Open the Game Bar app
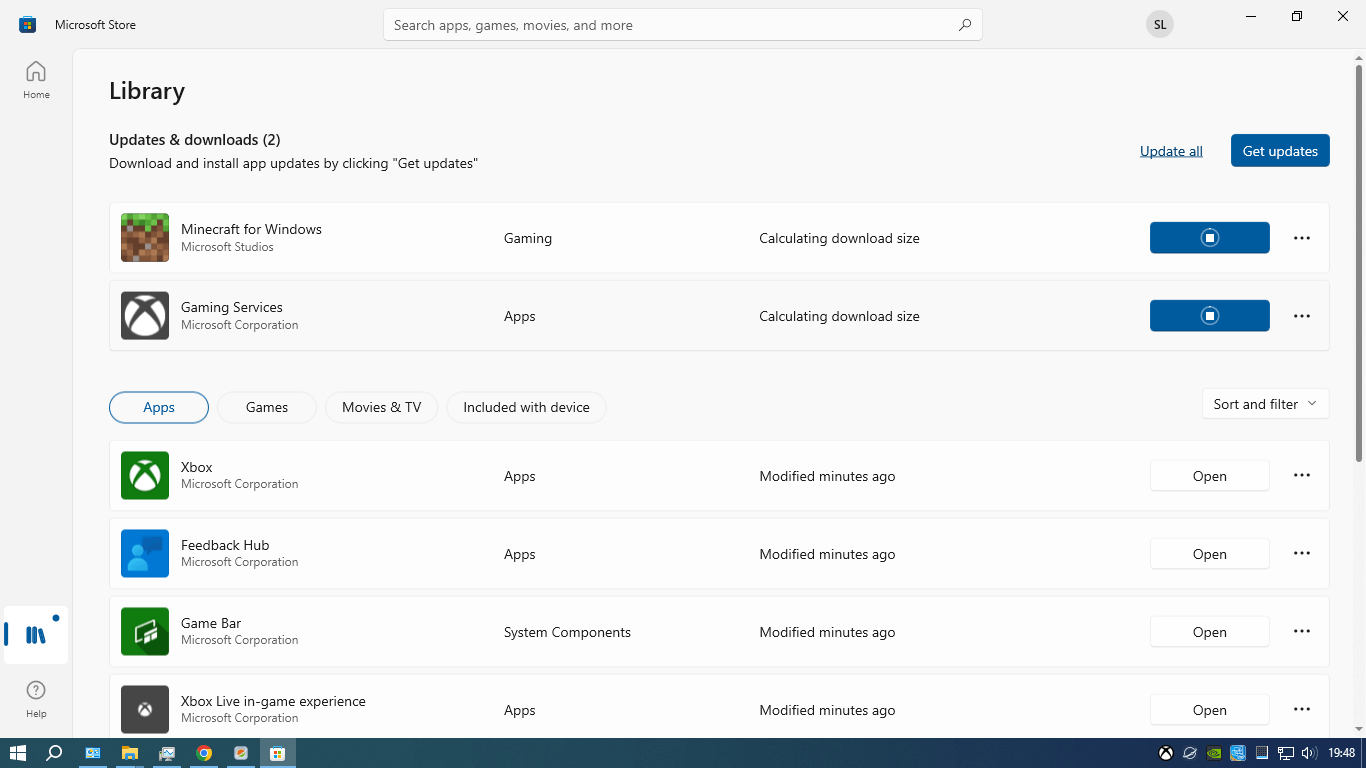The image size is (1366, 768). (1210, 632)
